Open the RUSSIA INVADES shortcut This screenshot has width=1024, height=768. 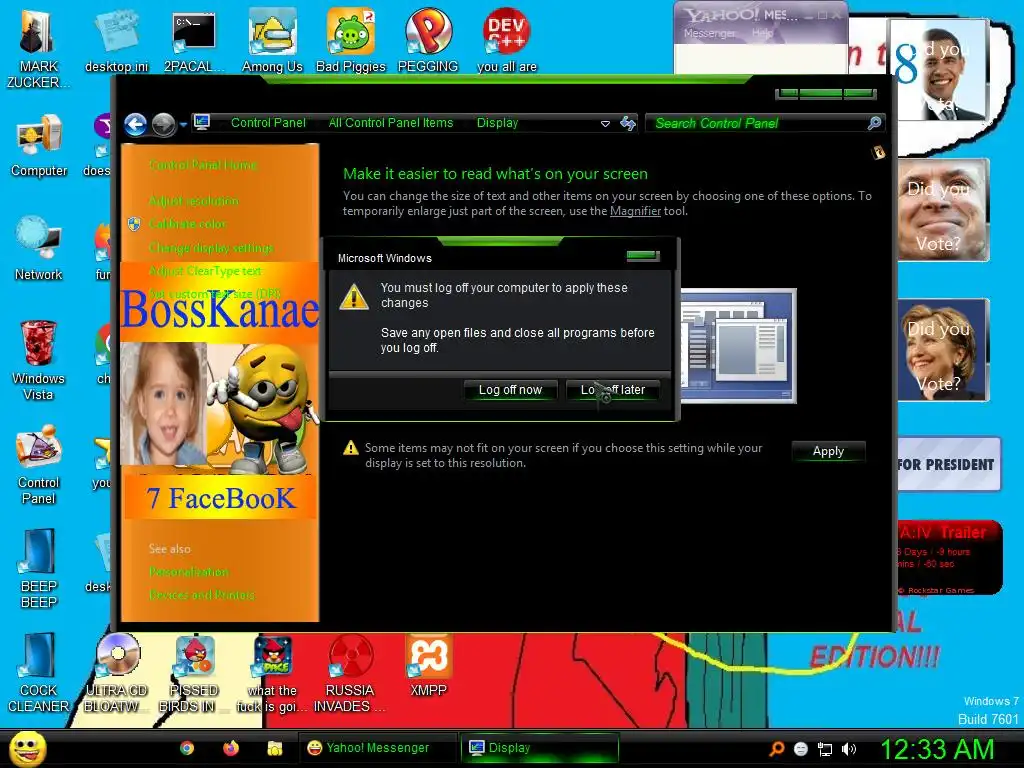point(350,673)
